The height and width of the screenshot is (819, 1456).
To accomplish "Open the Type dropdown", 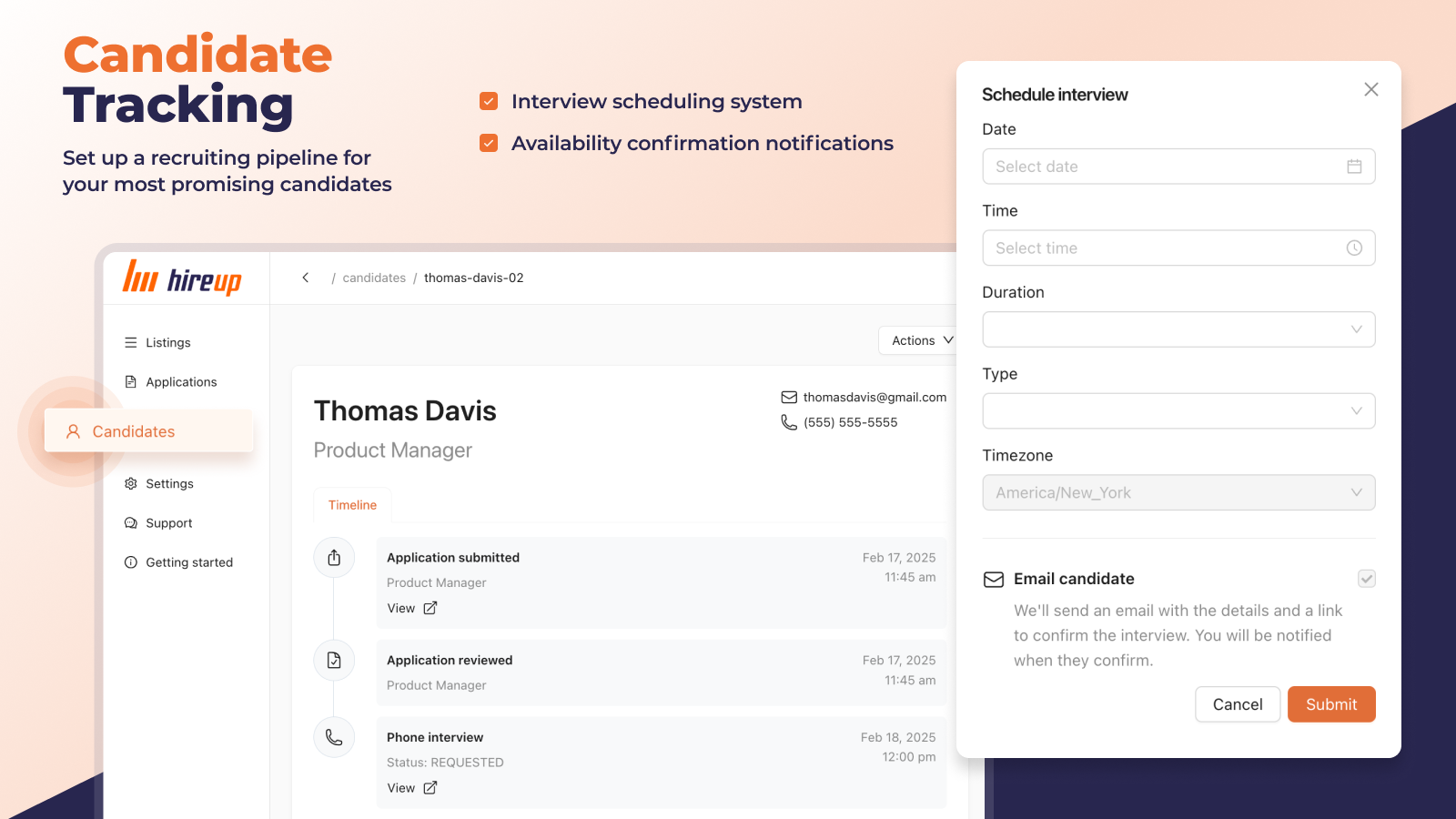I will [x=1178, y=411].
